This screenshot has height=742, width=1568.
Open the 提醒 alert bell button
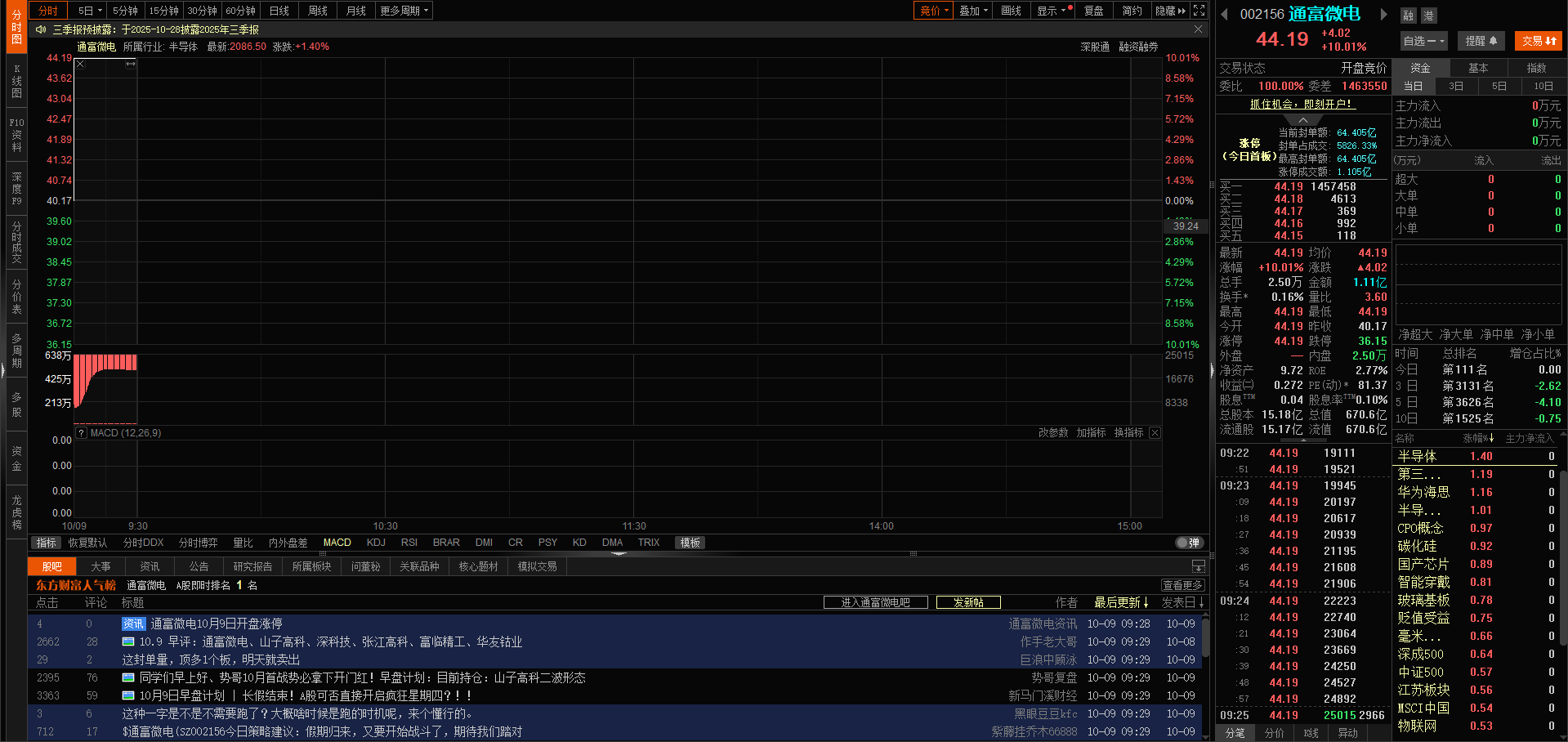point(1481,41)
